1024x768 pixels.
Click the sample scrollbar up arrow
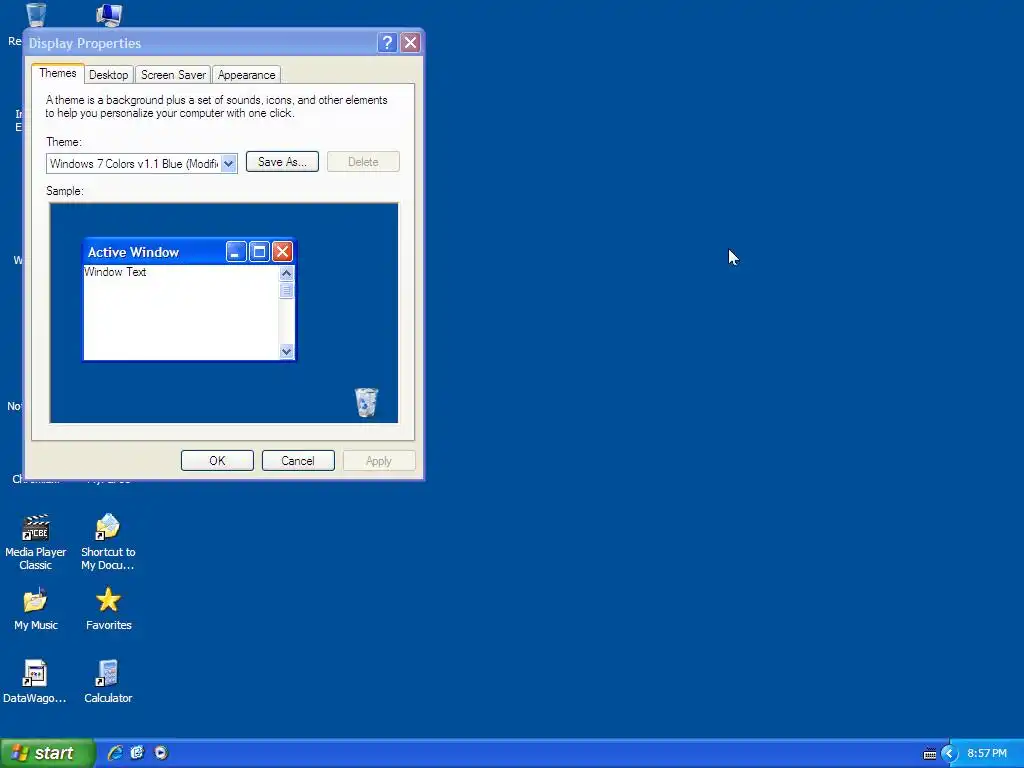(x=286, y=274)
